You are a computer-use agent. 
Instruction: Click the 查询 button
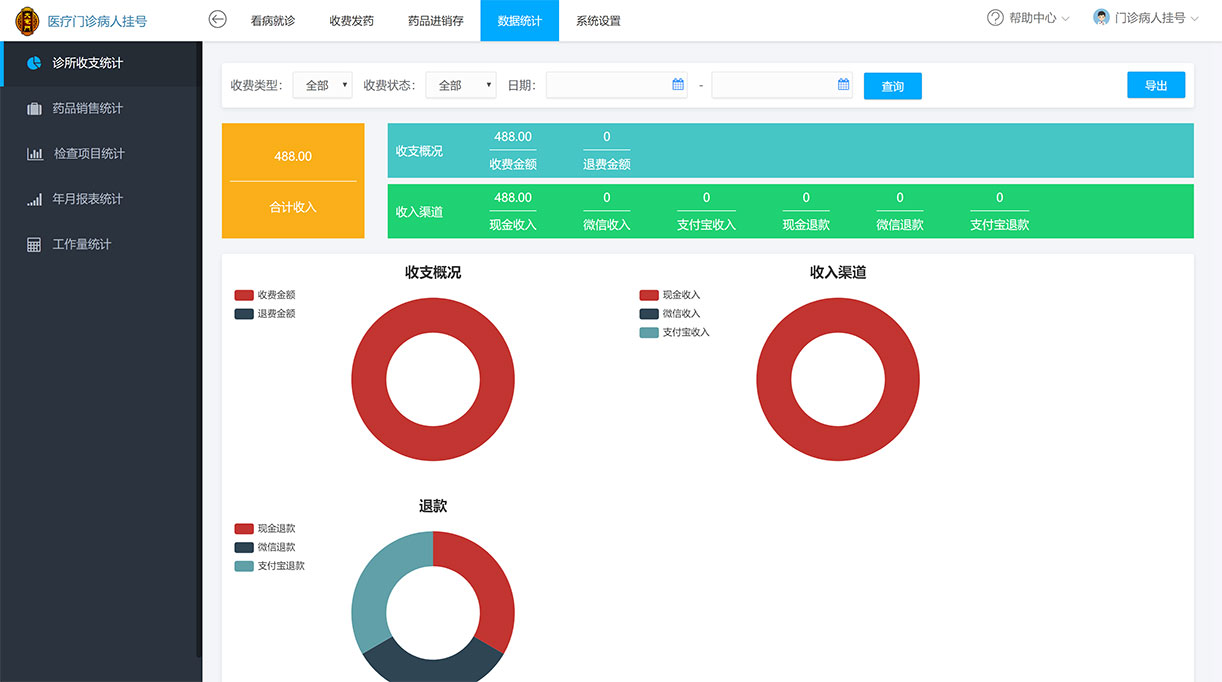click(x=892, y=87)
